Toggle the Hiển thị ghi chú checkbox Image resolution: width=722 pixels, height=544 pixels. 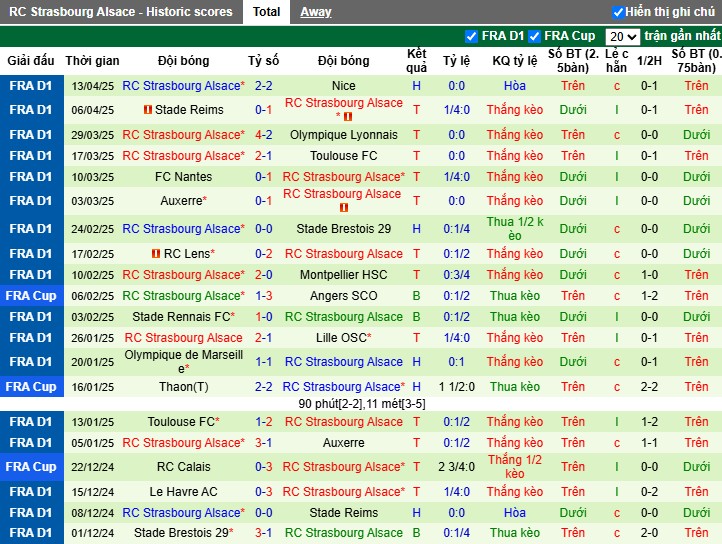[x=617, y=12]
